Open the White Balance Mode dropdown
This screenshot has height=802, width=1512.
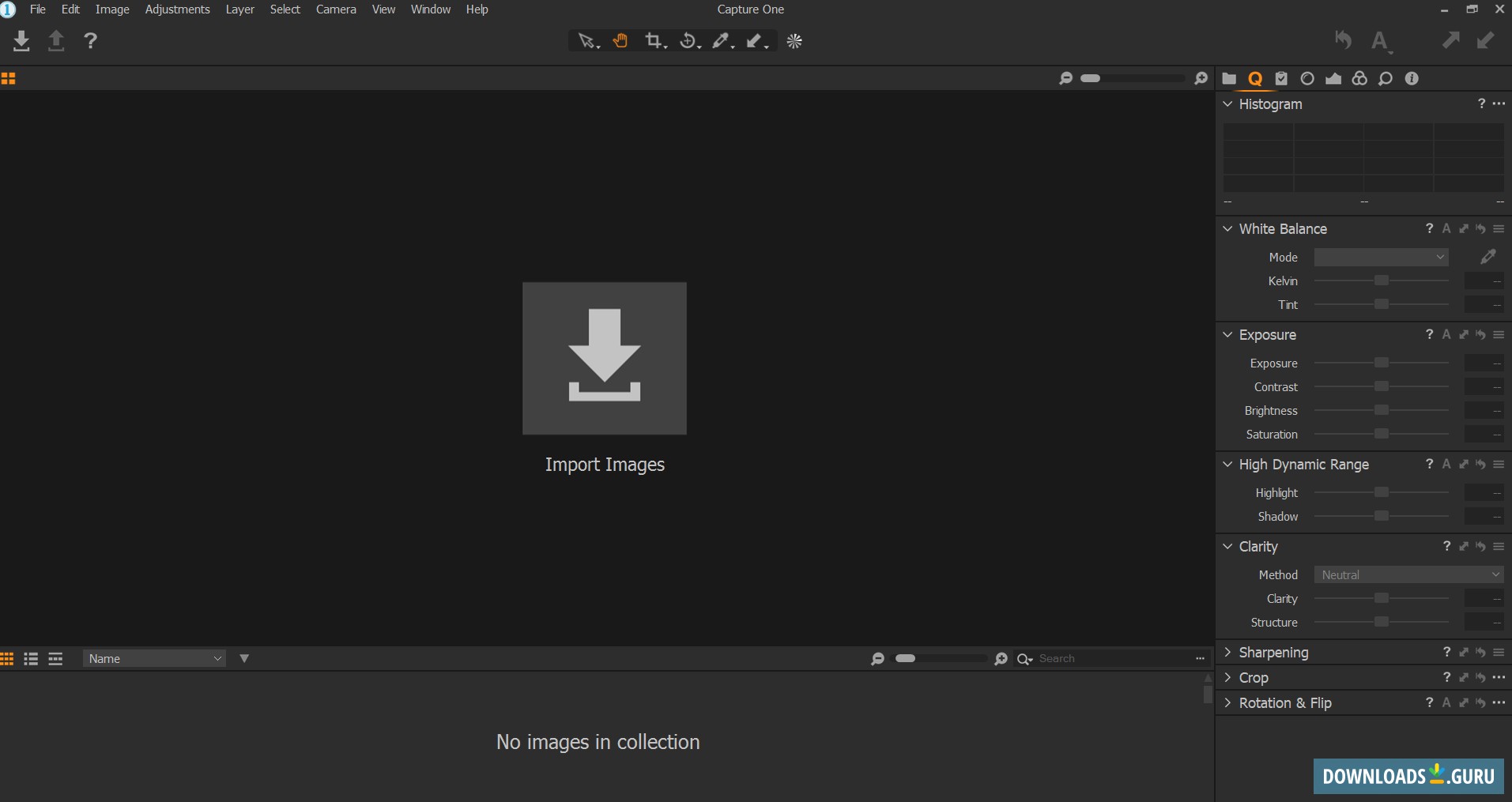coord(1381,257)
